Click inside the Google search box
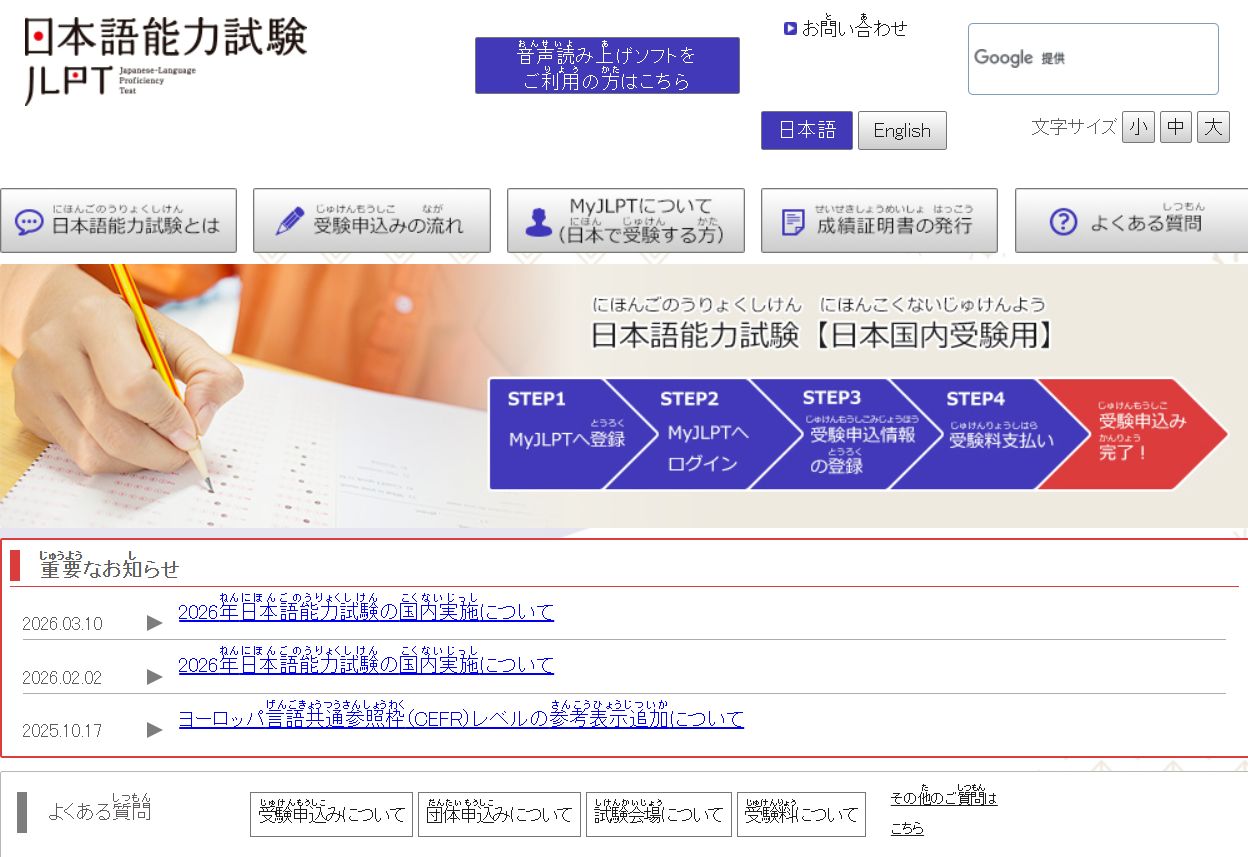Image resolution: width=1248 pixels, height=857 pixels. click(1093, 58)
